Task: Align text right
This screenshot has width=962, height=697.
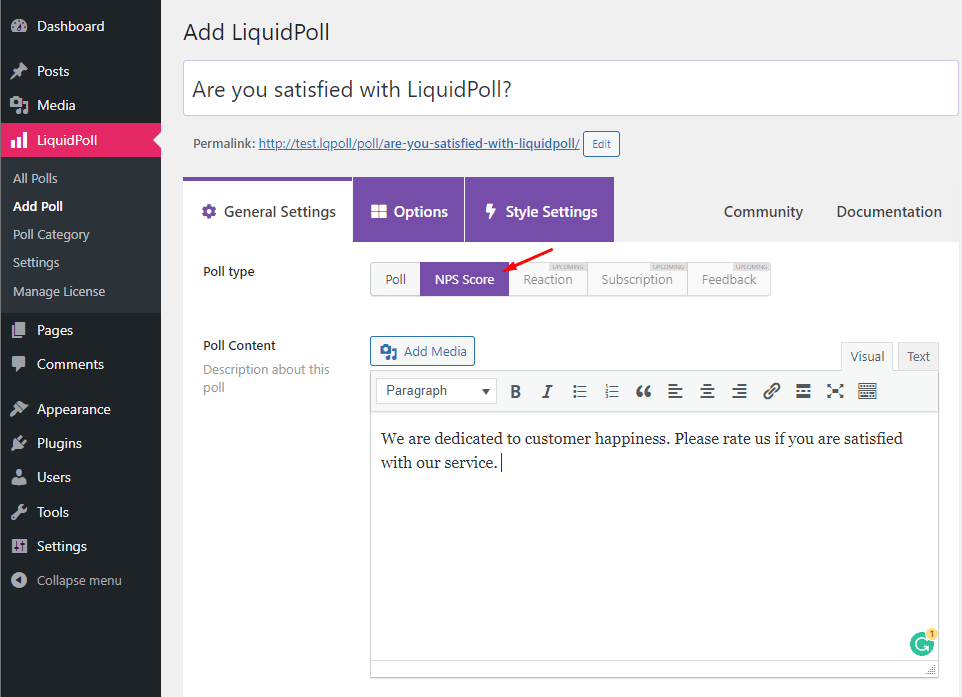Action: [x=739, y=391]
